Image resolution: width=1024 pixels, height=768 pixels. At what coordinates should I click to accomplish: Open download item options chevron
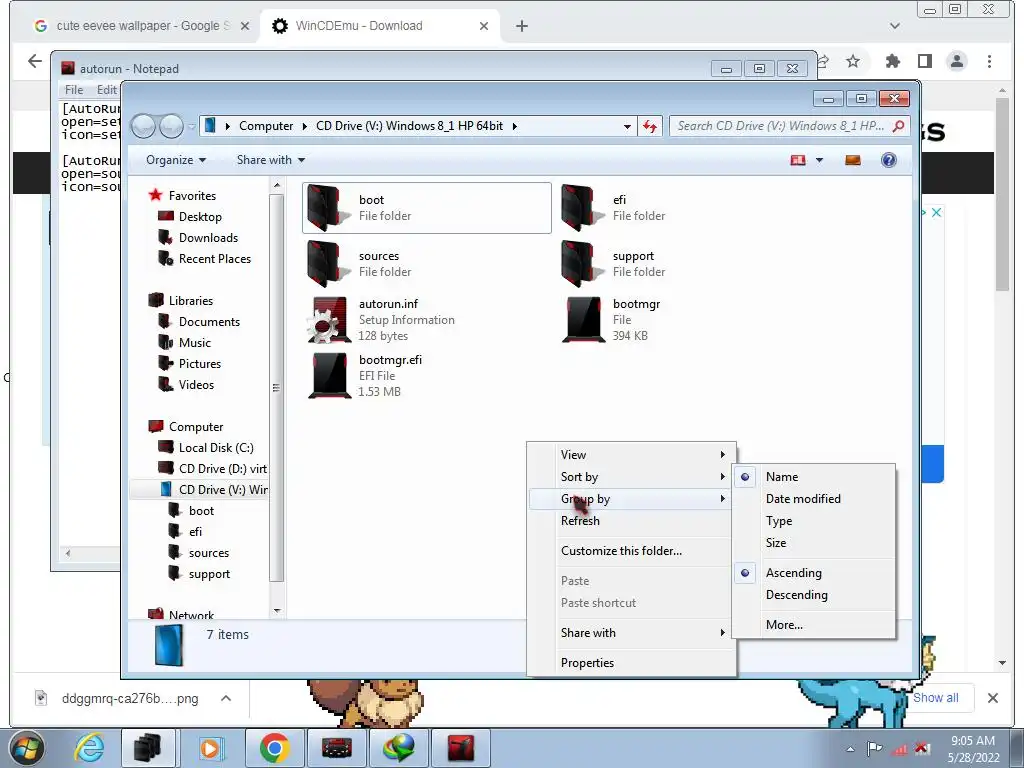coord(226,698)
